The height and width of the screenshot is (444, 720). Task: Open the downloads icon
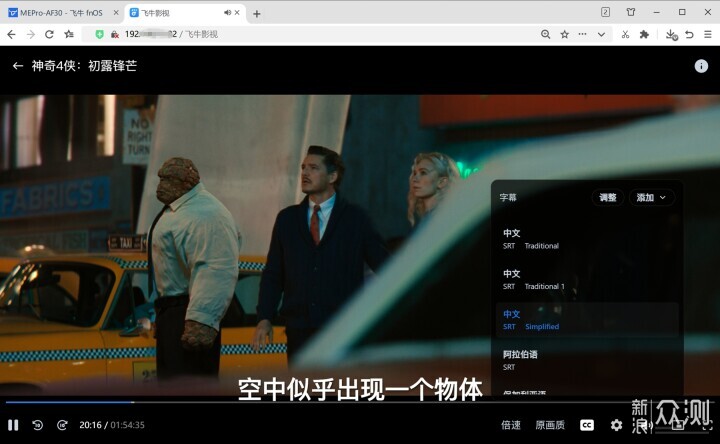[671, 35]
